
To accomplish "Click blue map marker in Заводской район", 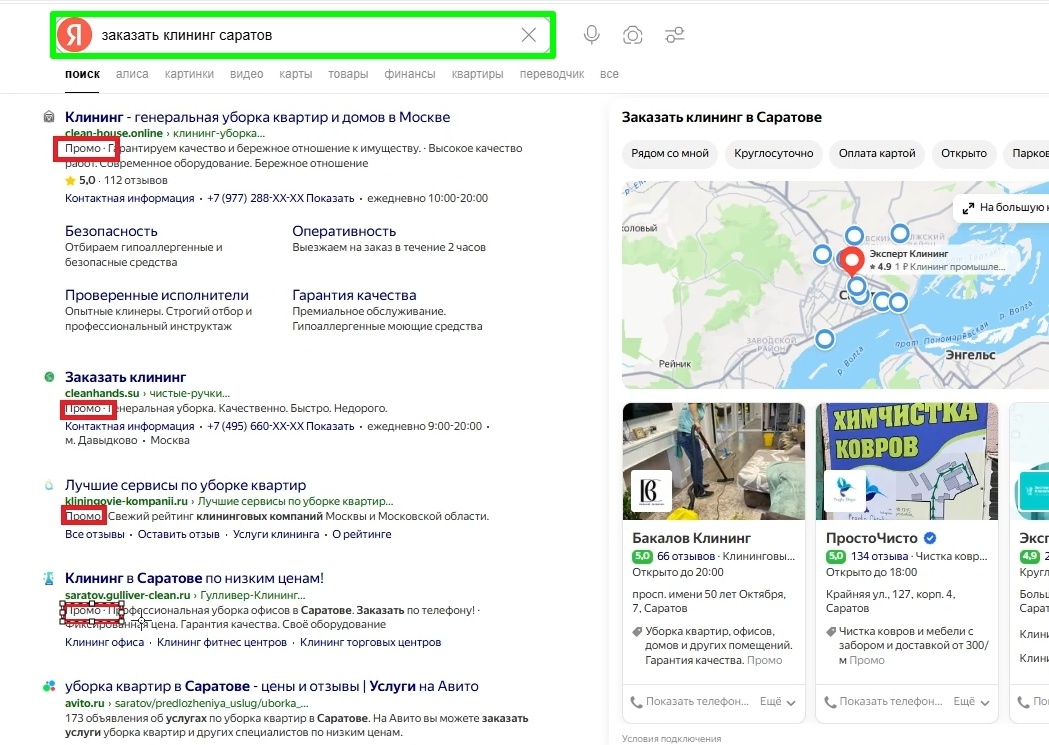I will point(825,339).
